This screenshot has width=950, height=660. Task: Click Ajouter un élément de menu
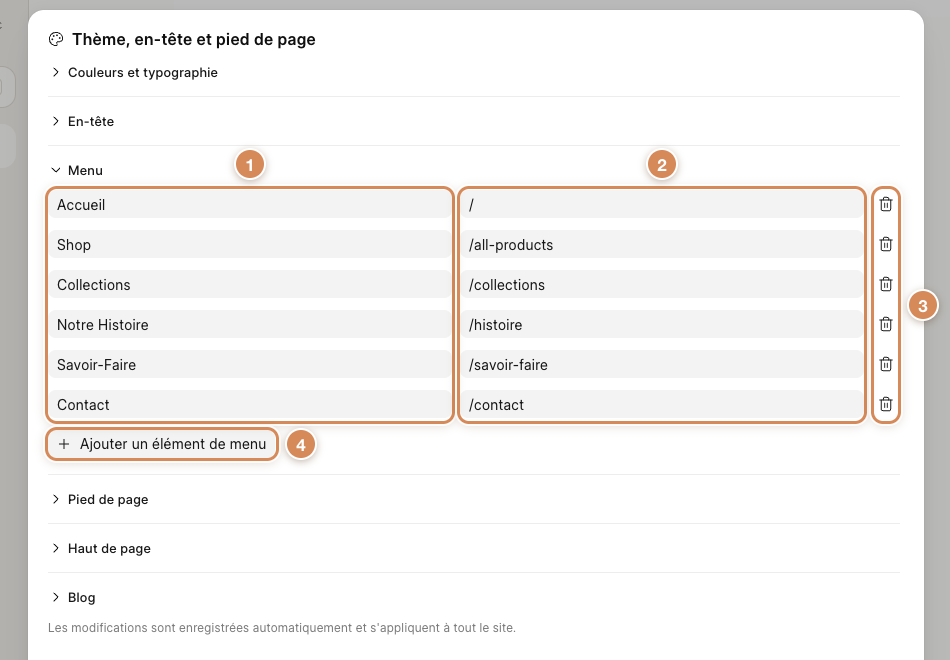[162, 444]
